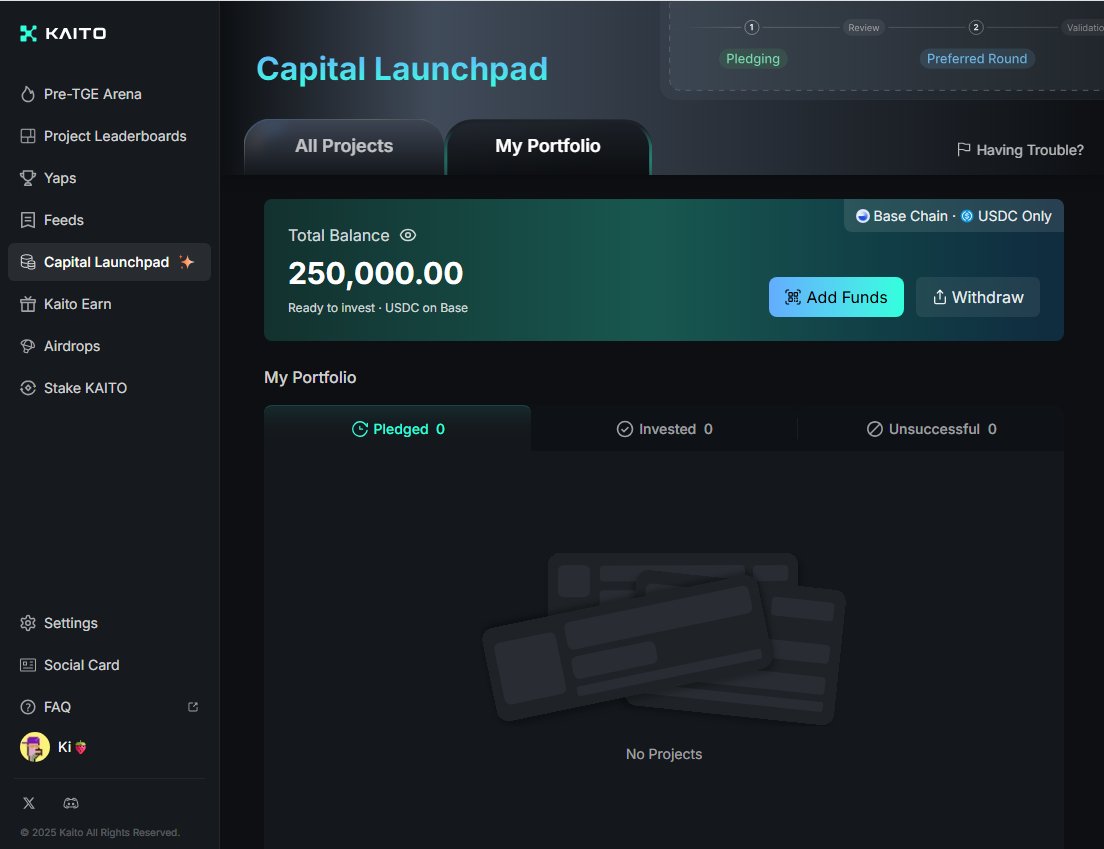Open the Social Card icon
This screenshot has height=849, width=1104.
click(28, 665)
